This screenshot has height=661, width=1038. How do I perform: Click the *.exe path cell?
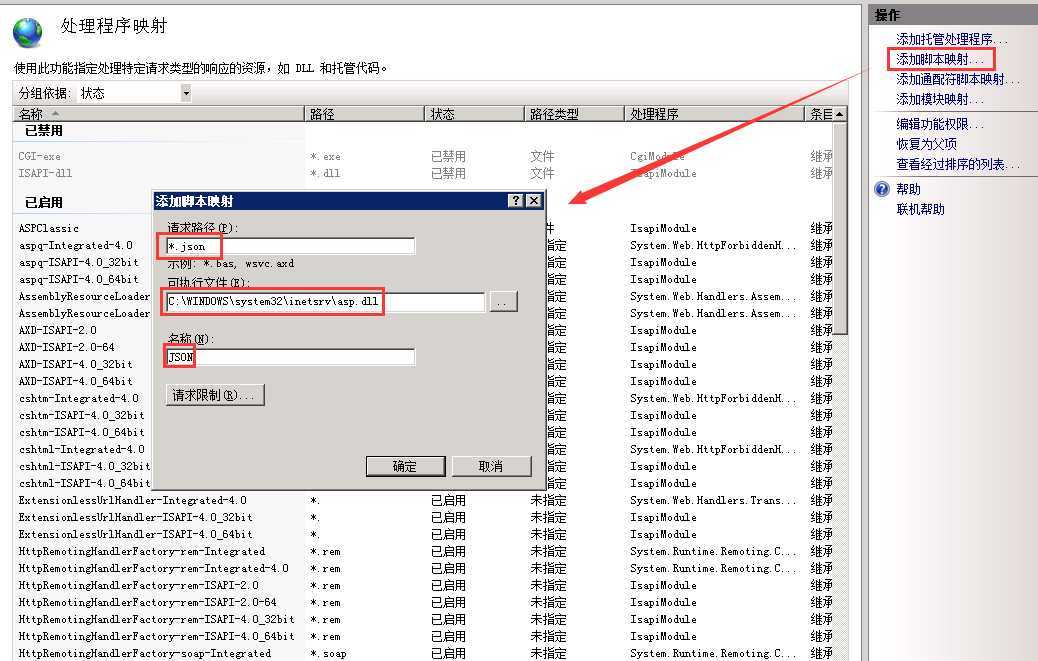325,157
